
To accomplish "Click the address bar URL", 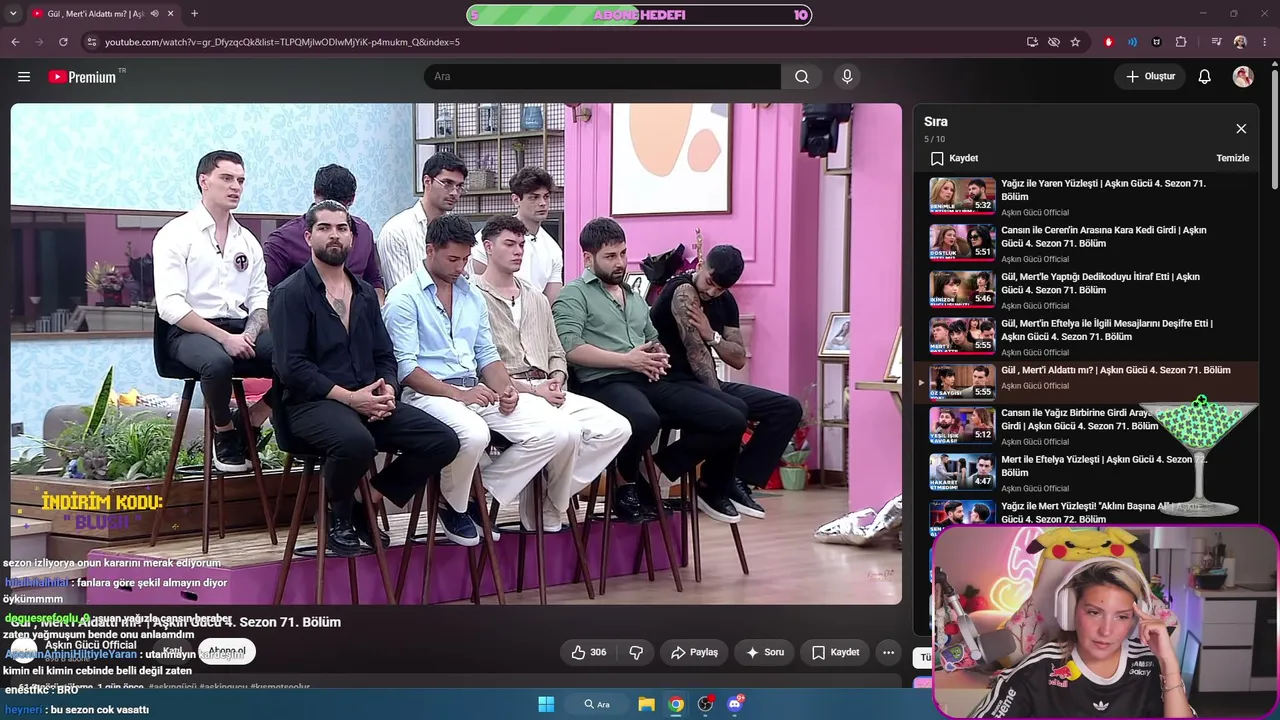I will (282, 42).
